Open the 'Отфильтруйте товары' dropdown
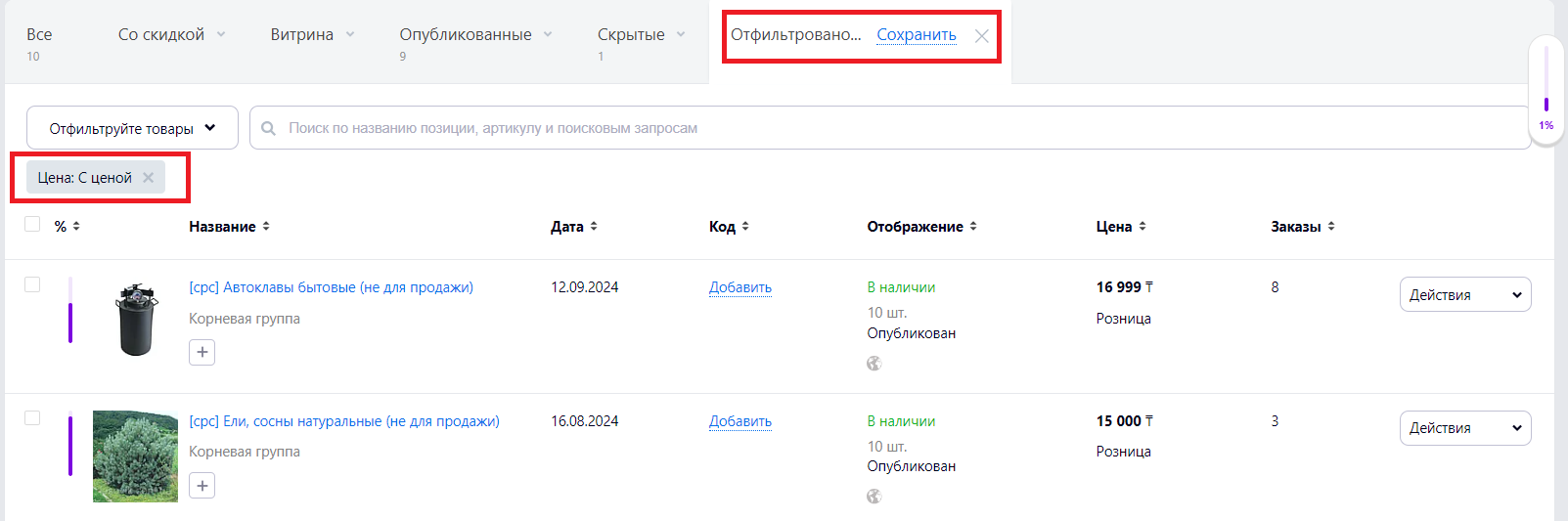 [x=132, y=128]
